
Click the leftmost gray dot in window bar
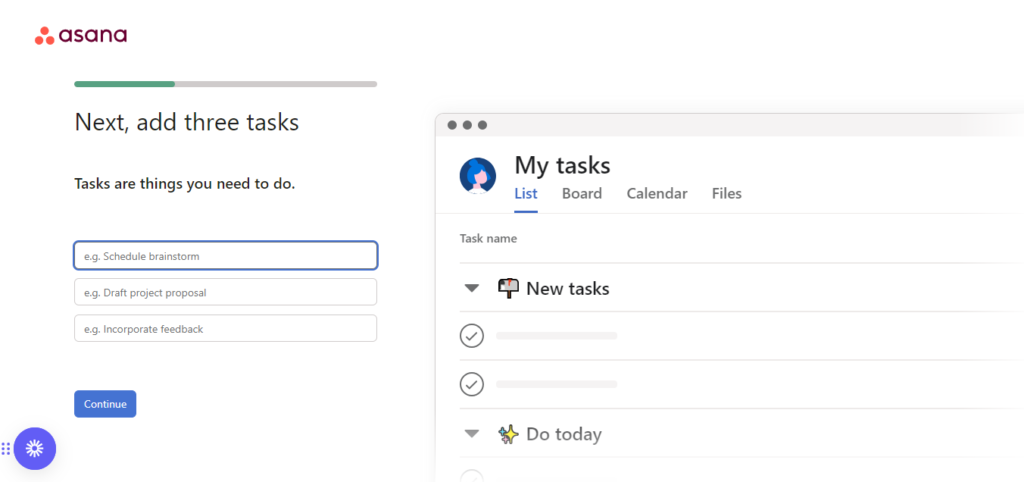pyautogui.click(x=452, y=125)
